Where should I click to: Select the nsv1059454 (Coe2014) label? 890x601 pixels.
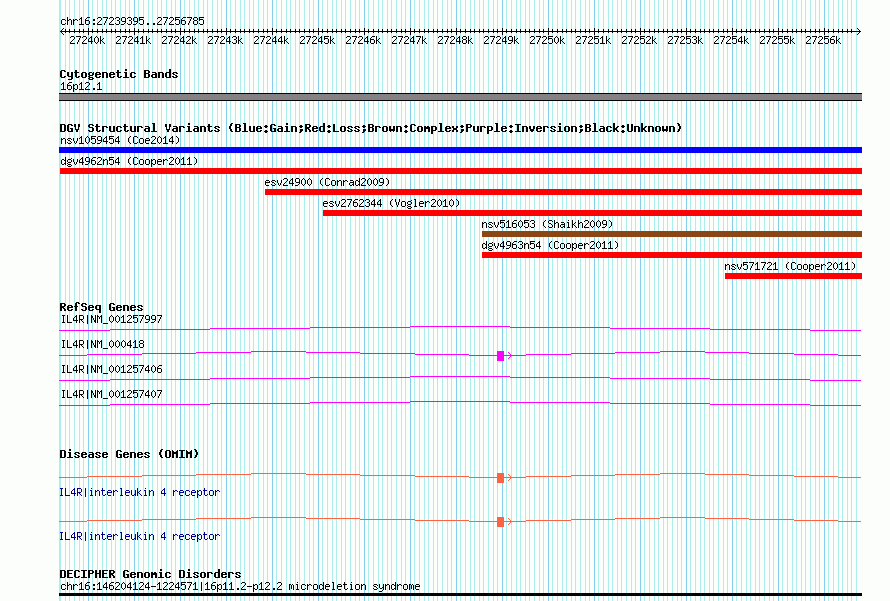pyautogui.click(x=120, y=140)
